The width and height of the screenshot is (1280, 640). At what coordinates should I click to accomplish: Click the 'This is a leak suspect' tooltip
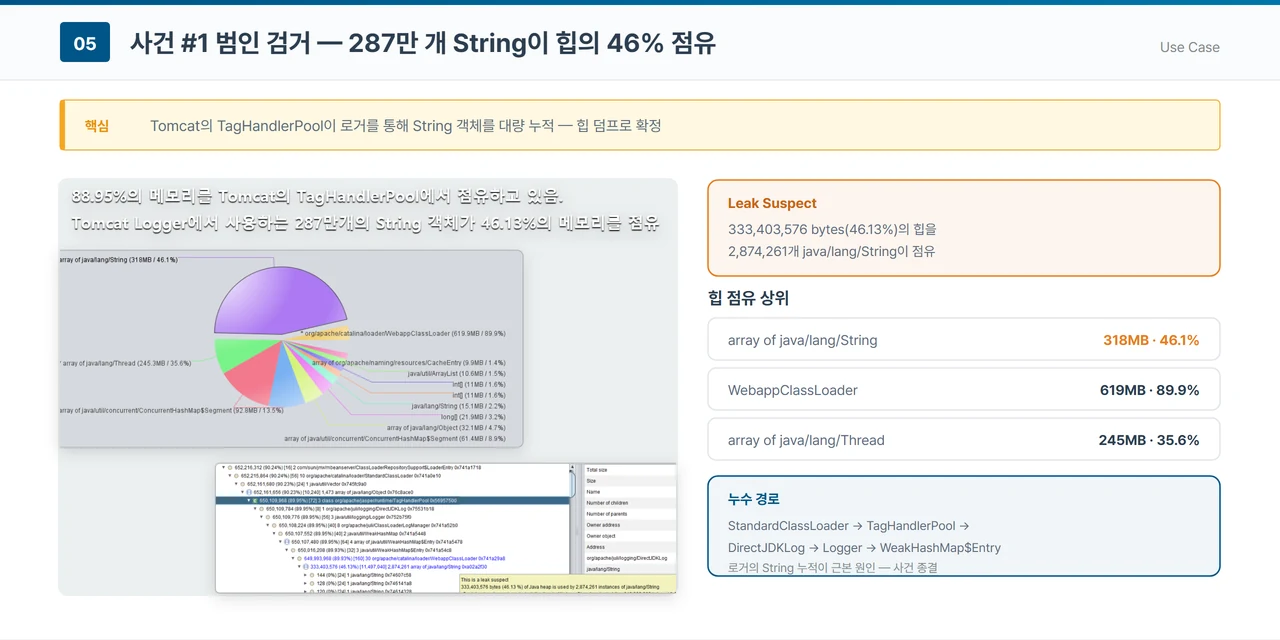tap(568, 585)
